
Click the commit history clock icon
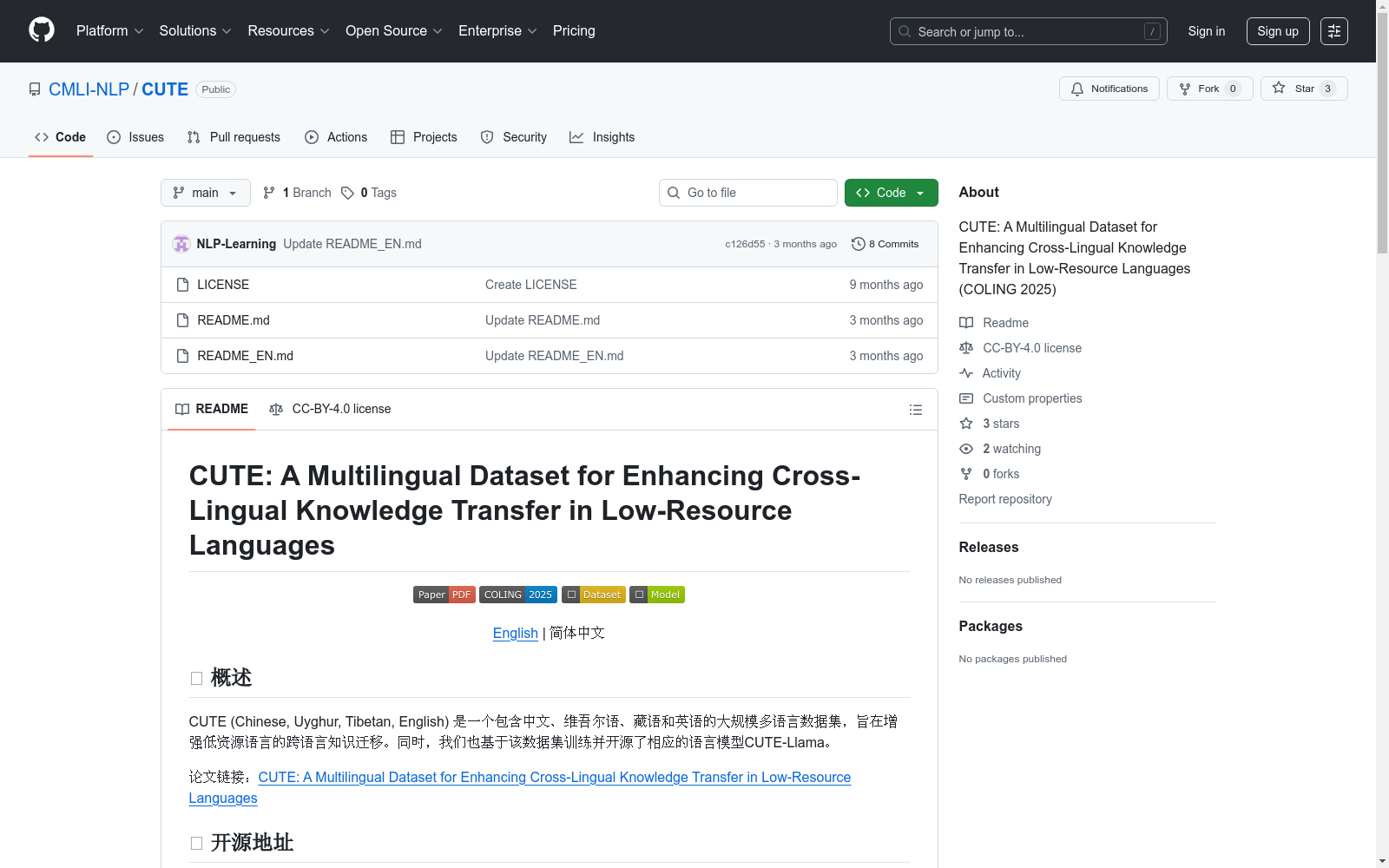859,244
